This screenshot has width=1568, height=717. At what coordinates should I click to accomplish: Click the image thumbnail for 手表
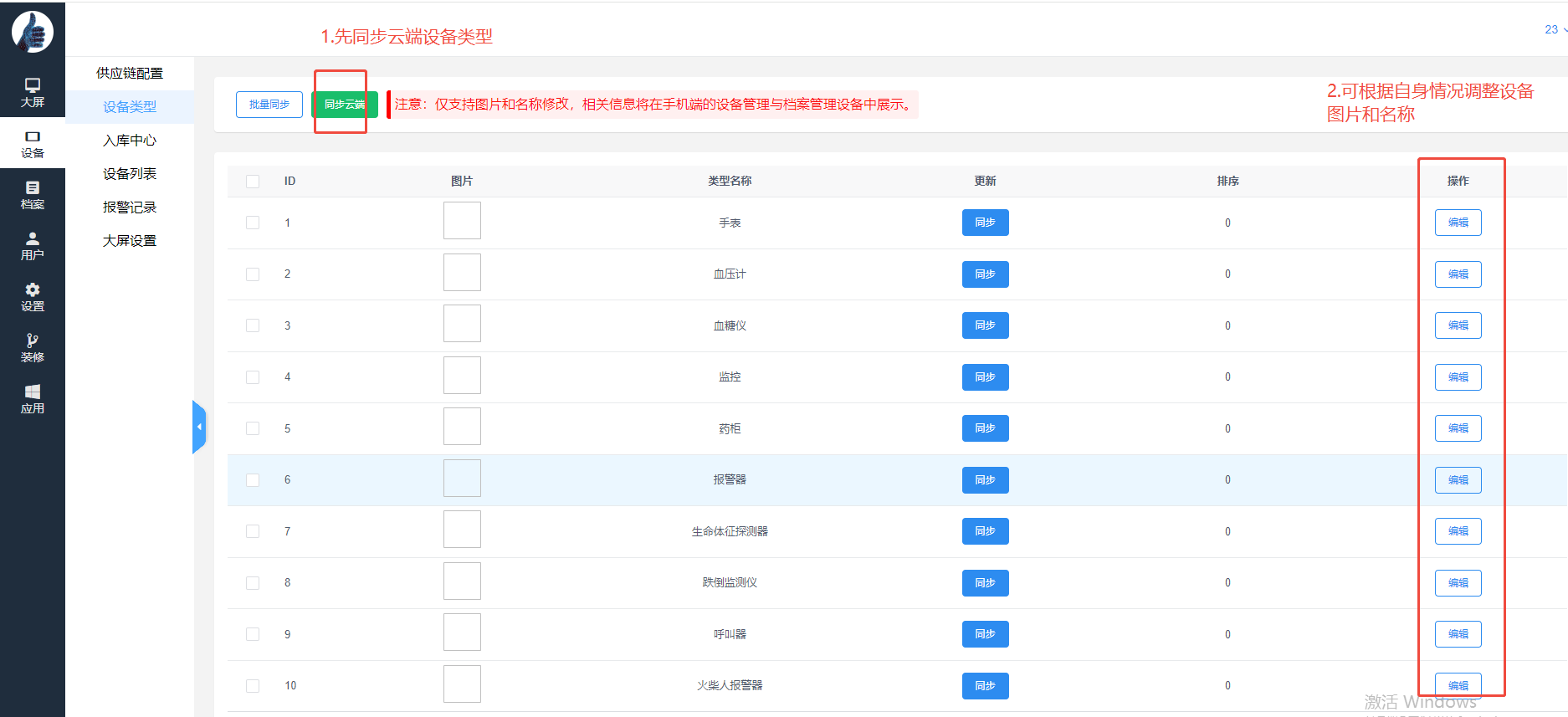[462, 221]
